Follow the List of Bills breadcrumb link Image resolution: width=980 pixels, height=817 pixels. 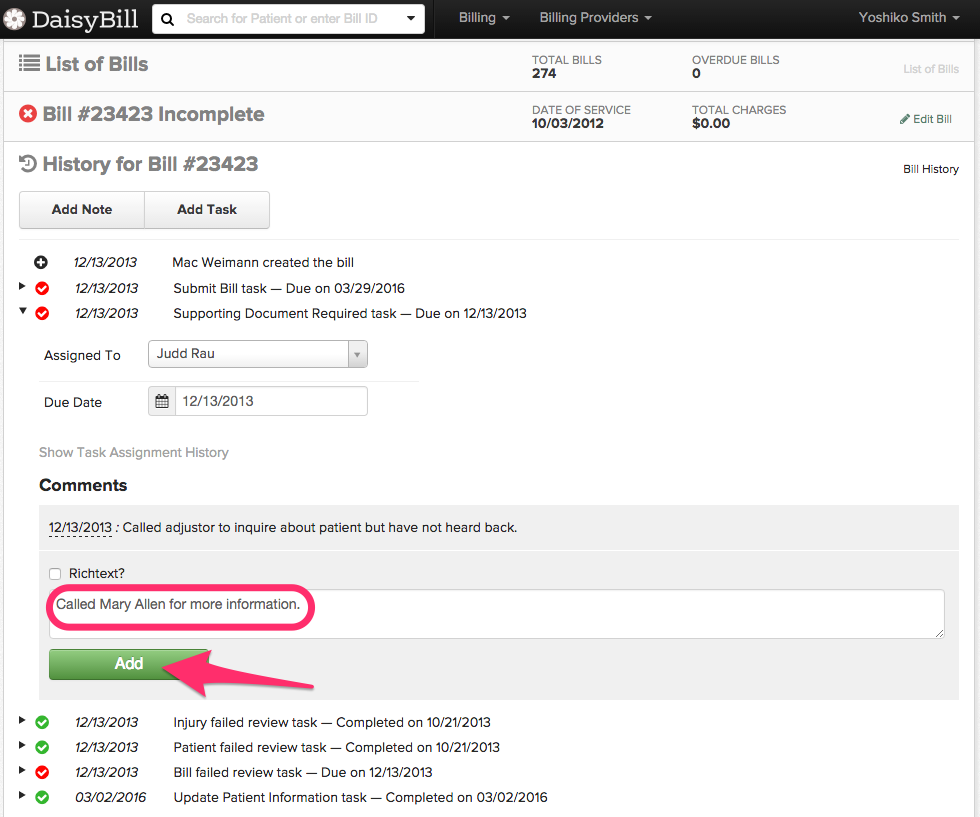pyautogui.click(x=931, y=69)
